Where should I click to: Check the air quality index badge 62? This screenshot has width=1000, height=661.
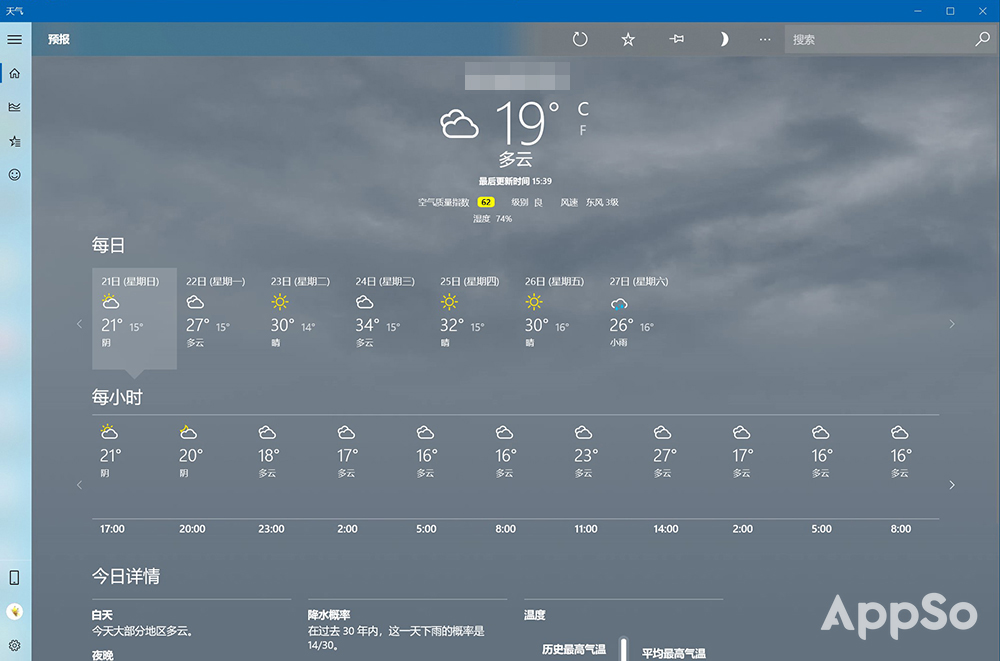point(483,201)
